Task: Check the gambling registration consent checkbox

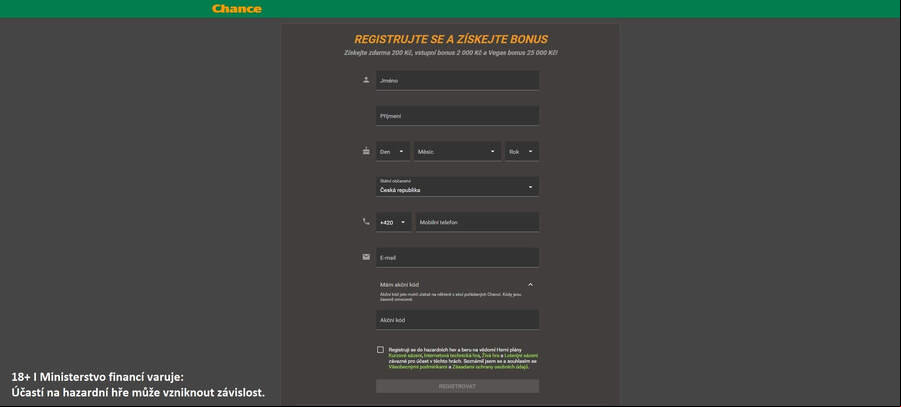Action: [x=380, y=350]
